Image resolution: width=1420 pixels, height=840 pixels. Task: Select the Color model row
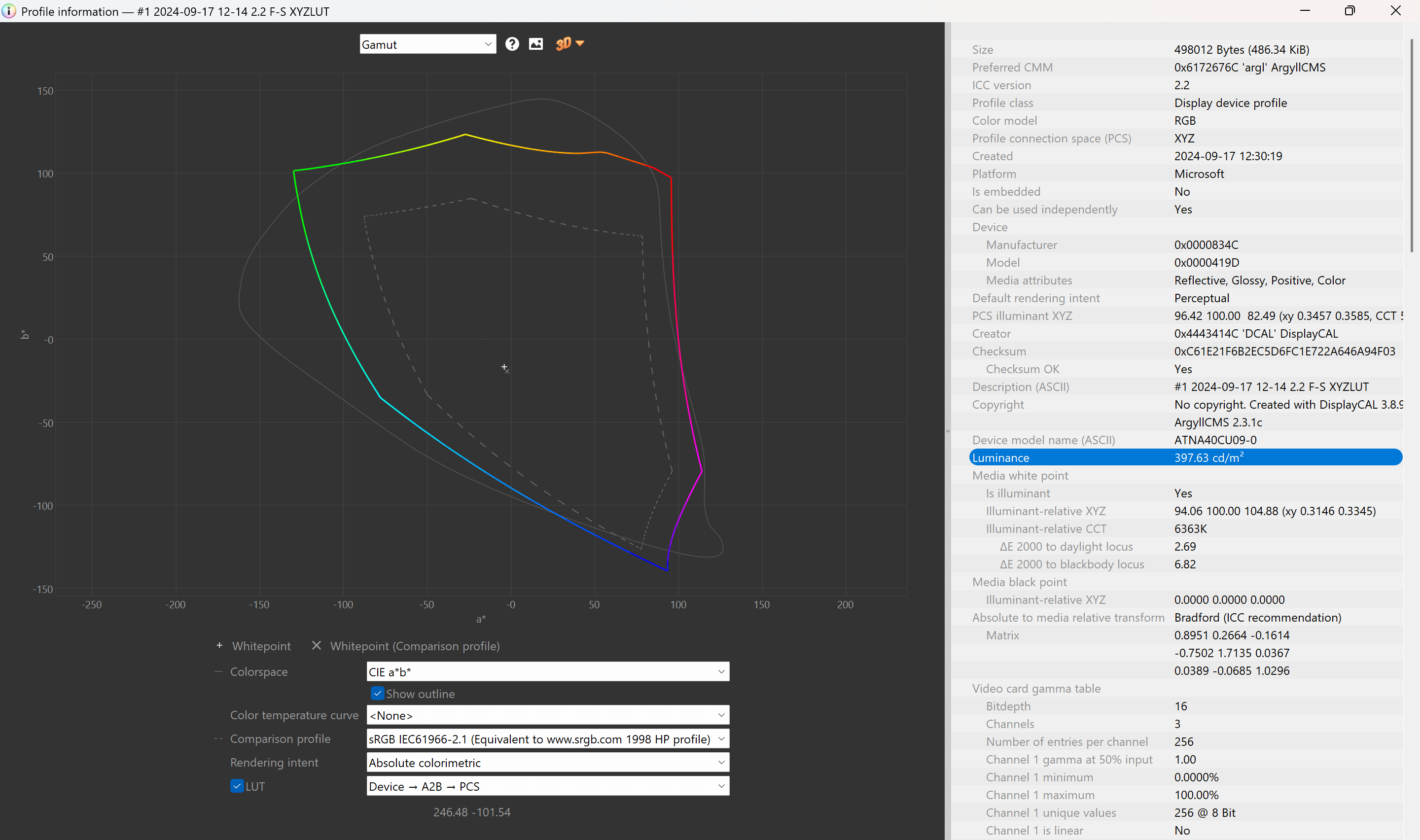1186,121
